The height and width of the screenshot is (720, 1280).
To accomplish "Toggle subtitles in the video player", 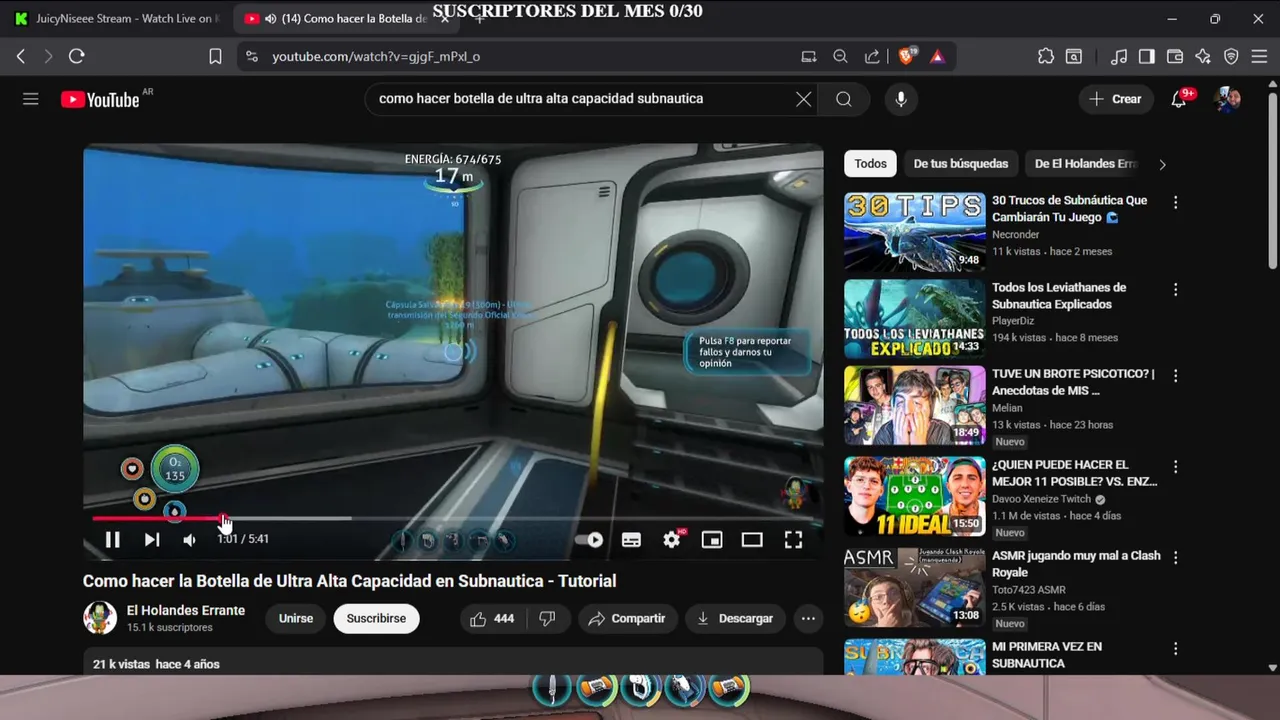I will 631,540.
